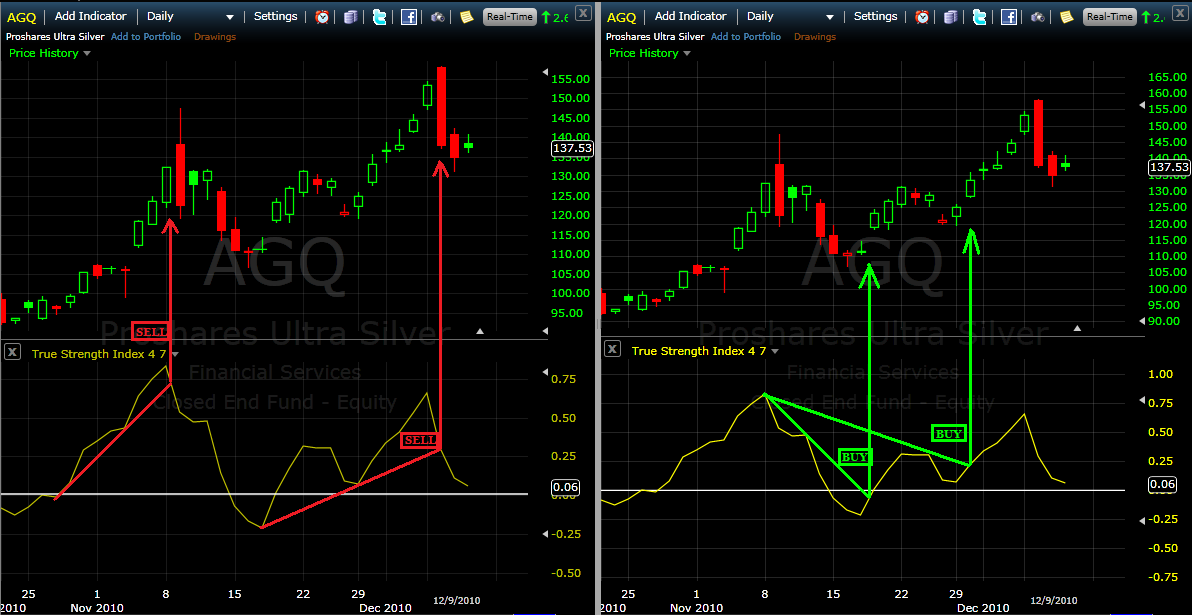Open Settings in the left chart toolbar
Image resolution: width=1192 pixels, height=615 pixels.
(x=276, y=16)
